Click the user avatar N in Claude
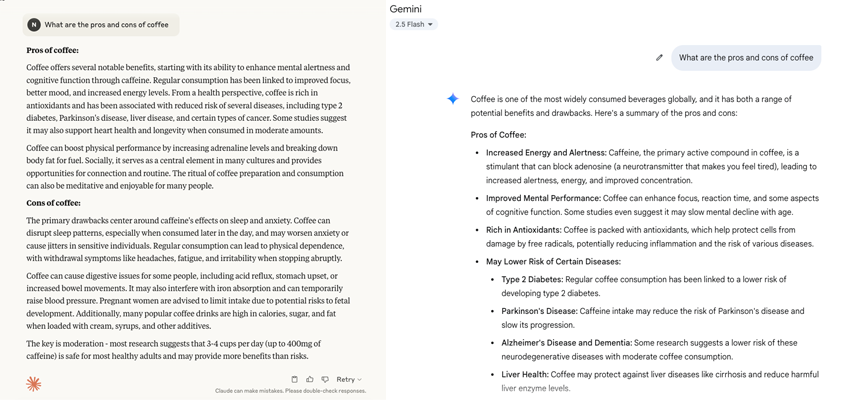This screenshot has width=857, height=402. pyautogui.click(x=33, y=25)
